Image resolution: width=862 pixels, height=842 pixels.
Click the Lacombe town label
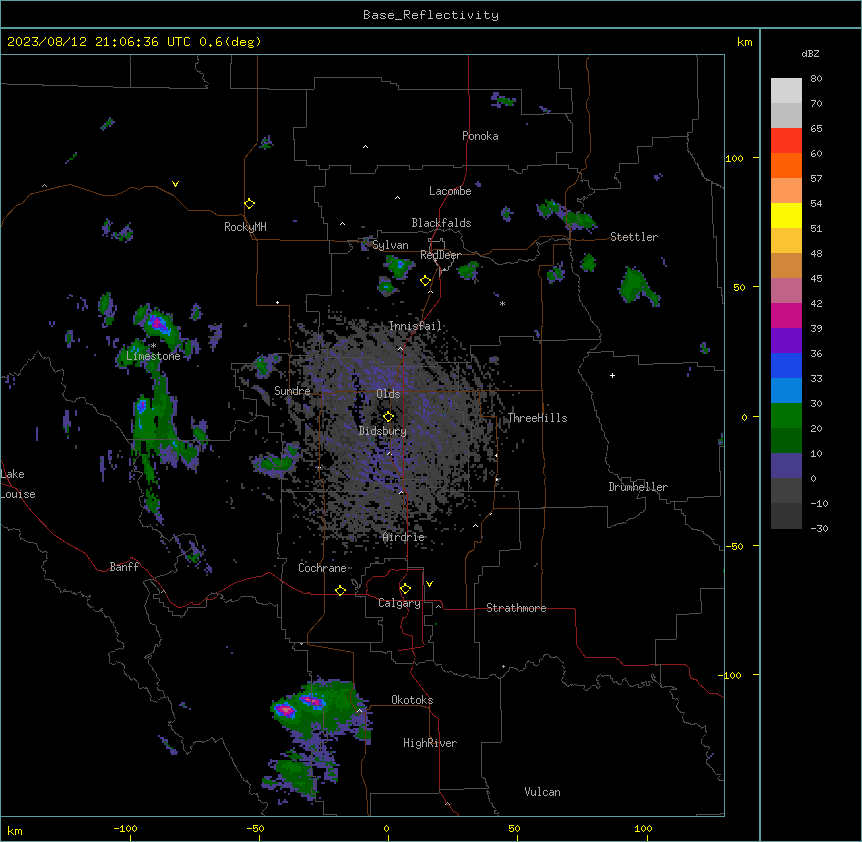pos(450,191)
